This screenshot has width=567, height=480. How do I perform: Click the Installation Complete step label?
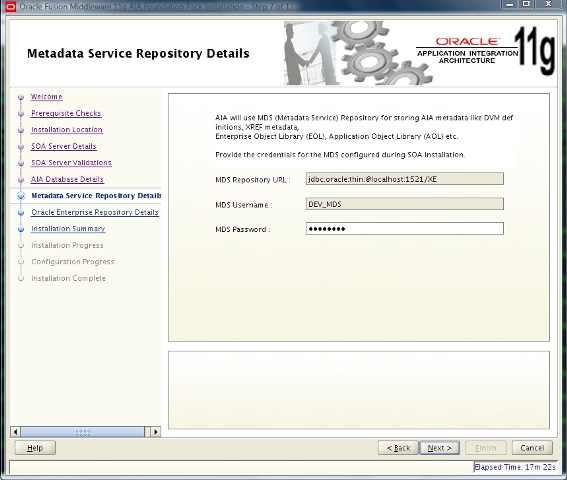(x=68, y=278)
